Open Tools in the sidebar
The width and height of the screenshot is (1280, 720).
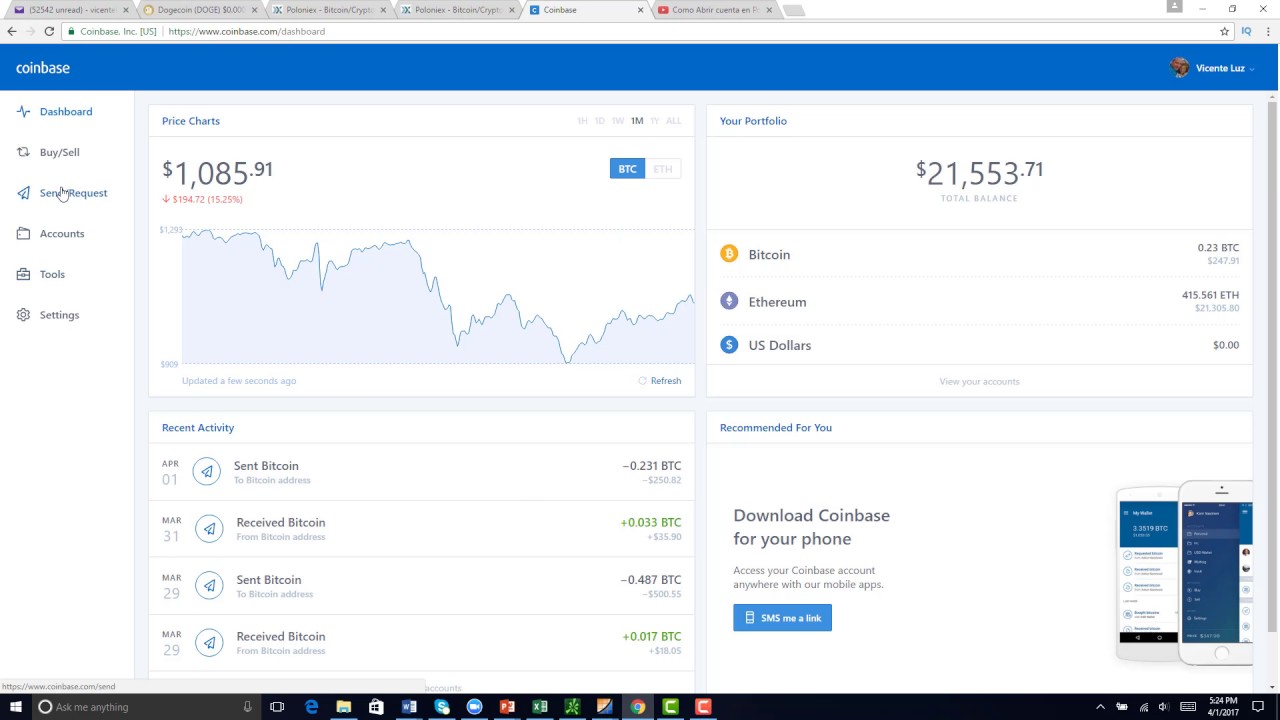(52, 274)
